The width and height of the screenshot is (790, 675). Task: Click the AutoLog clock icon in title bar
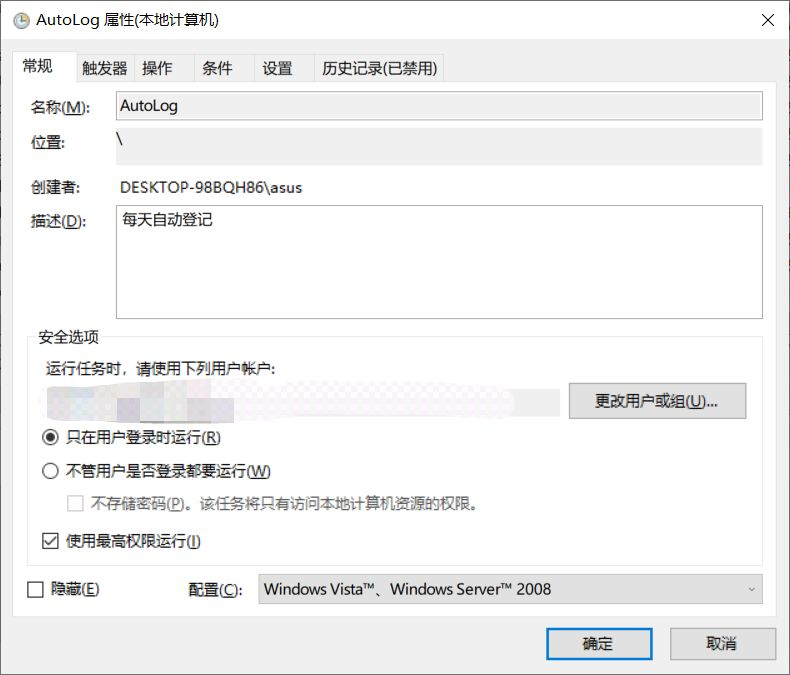[21, 21]
